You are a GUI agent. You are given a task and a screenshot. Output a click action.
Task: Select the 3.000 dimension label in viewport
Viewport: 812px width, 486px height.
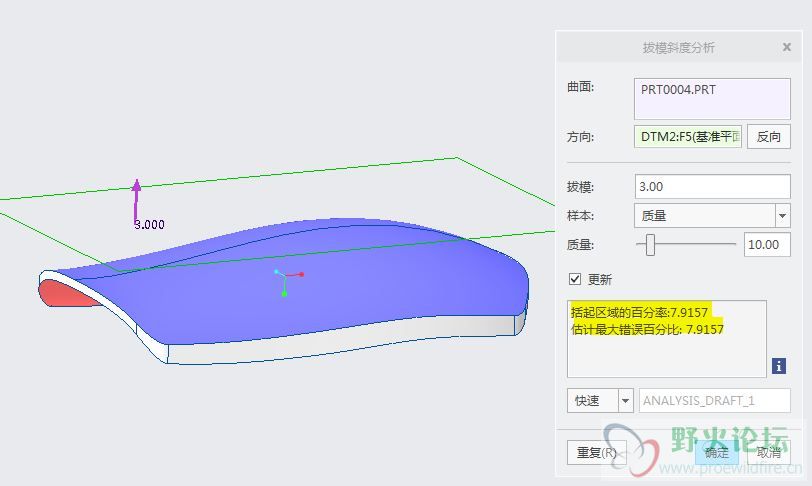tap(150, 224)
